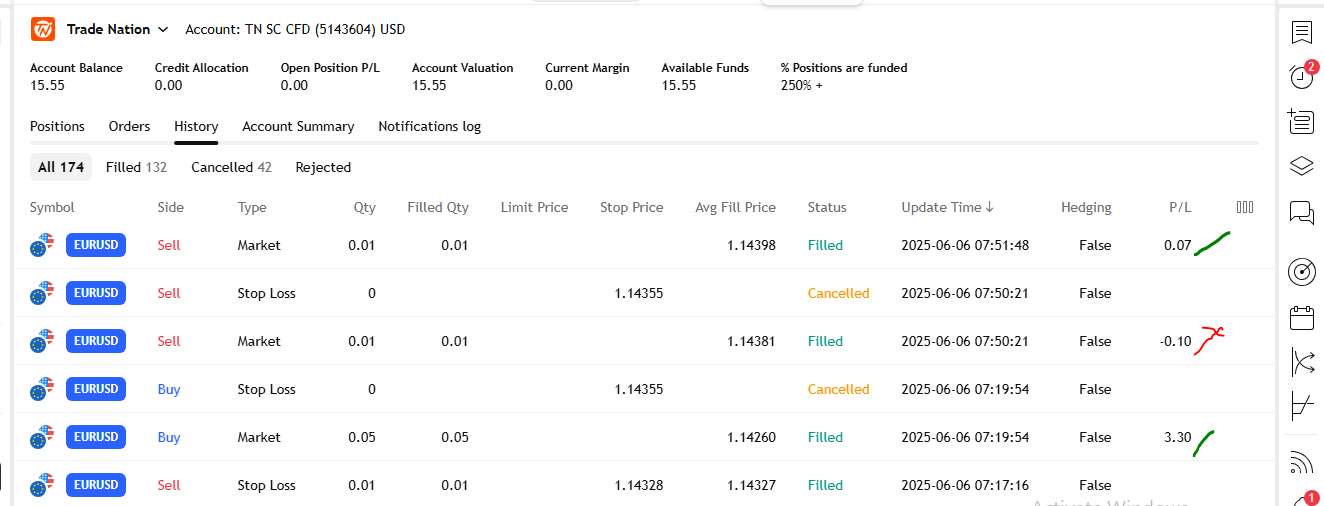Show only Rejected orders
The image size is (1324, 506).
(323, 168)
